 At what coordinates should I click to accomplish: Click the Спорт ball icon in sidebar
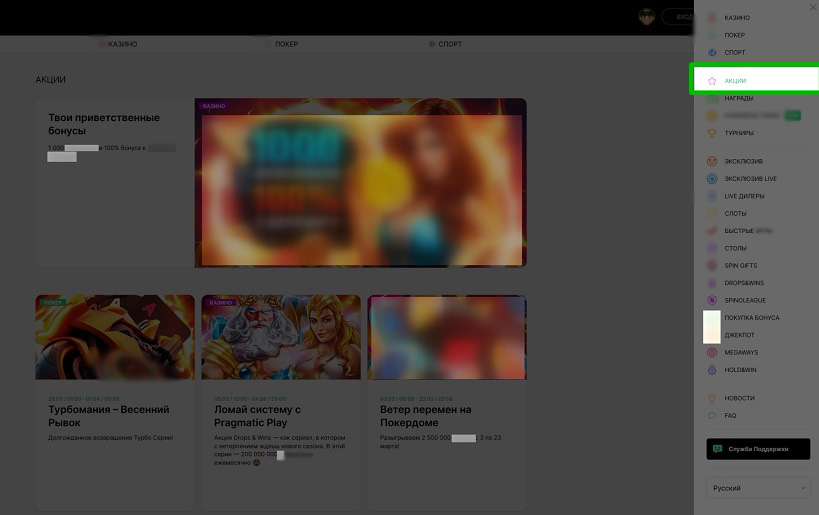pos(712,52)
